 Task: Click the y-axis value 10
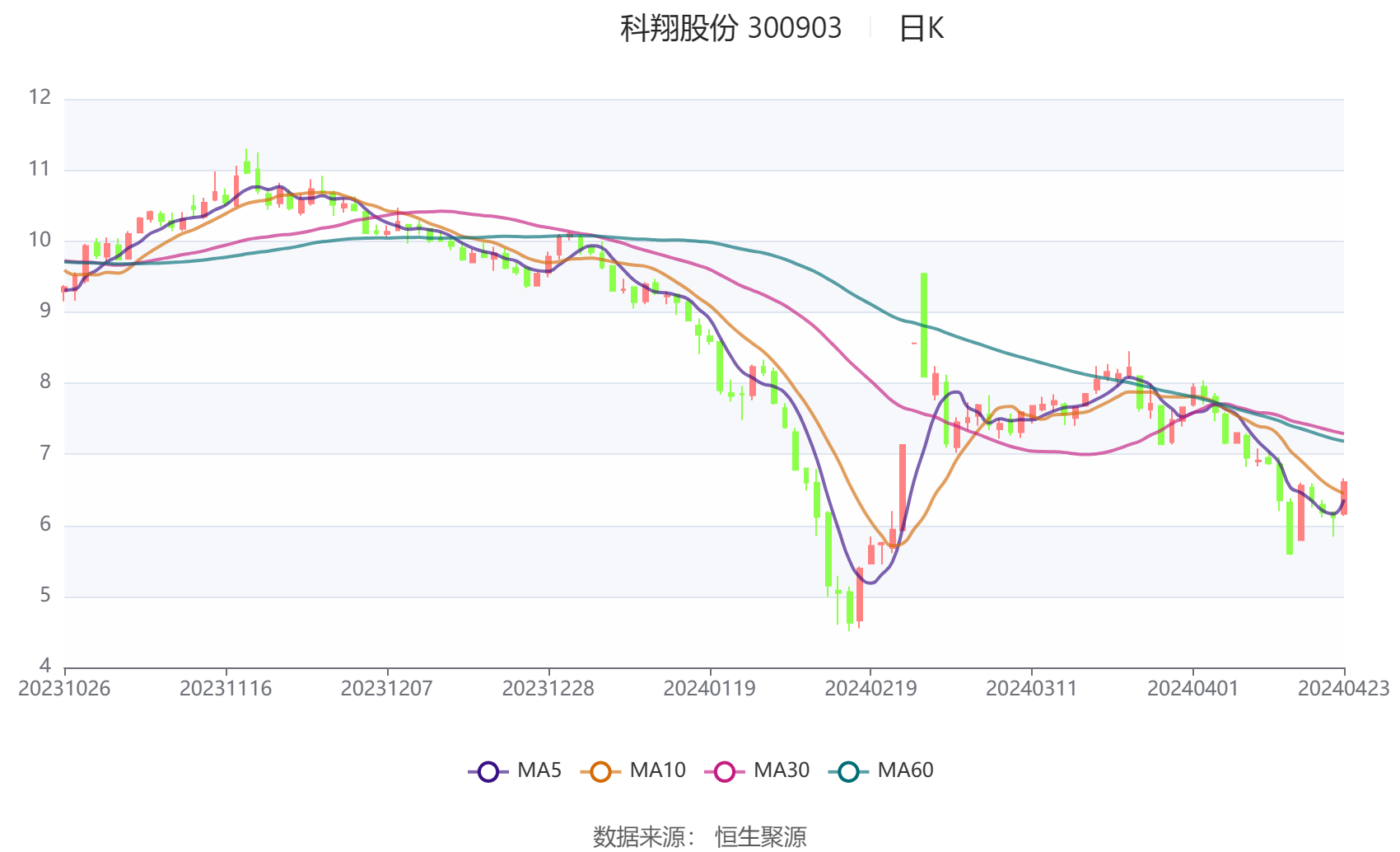click(x=40, y=240)
